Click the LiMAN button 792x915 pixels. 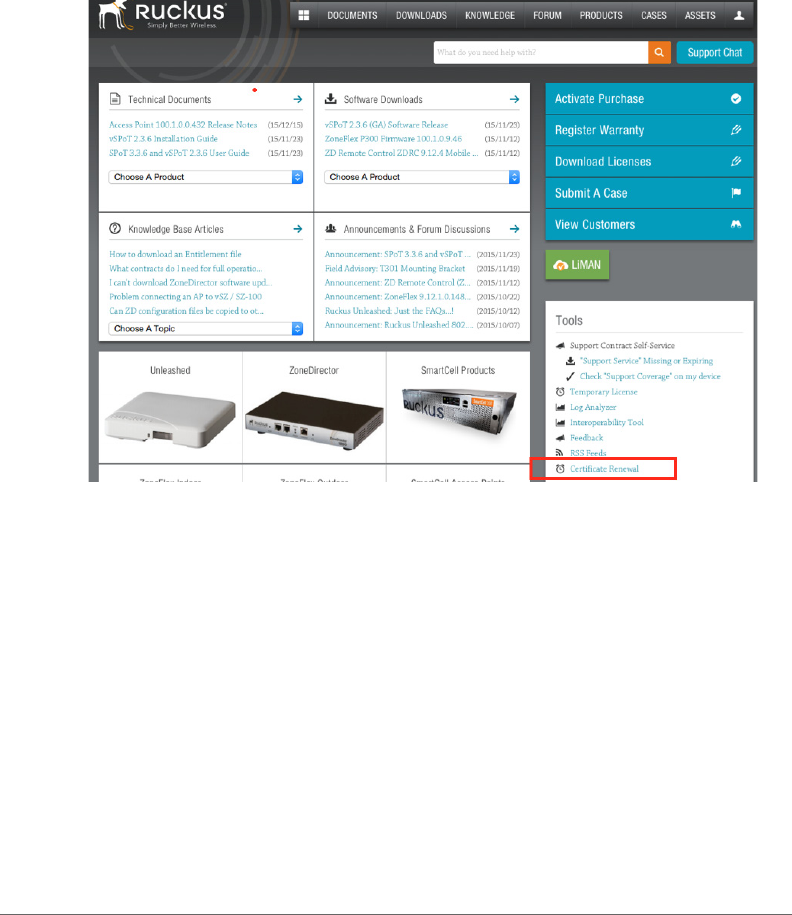(577, 265)
